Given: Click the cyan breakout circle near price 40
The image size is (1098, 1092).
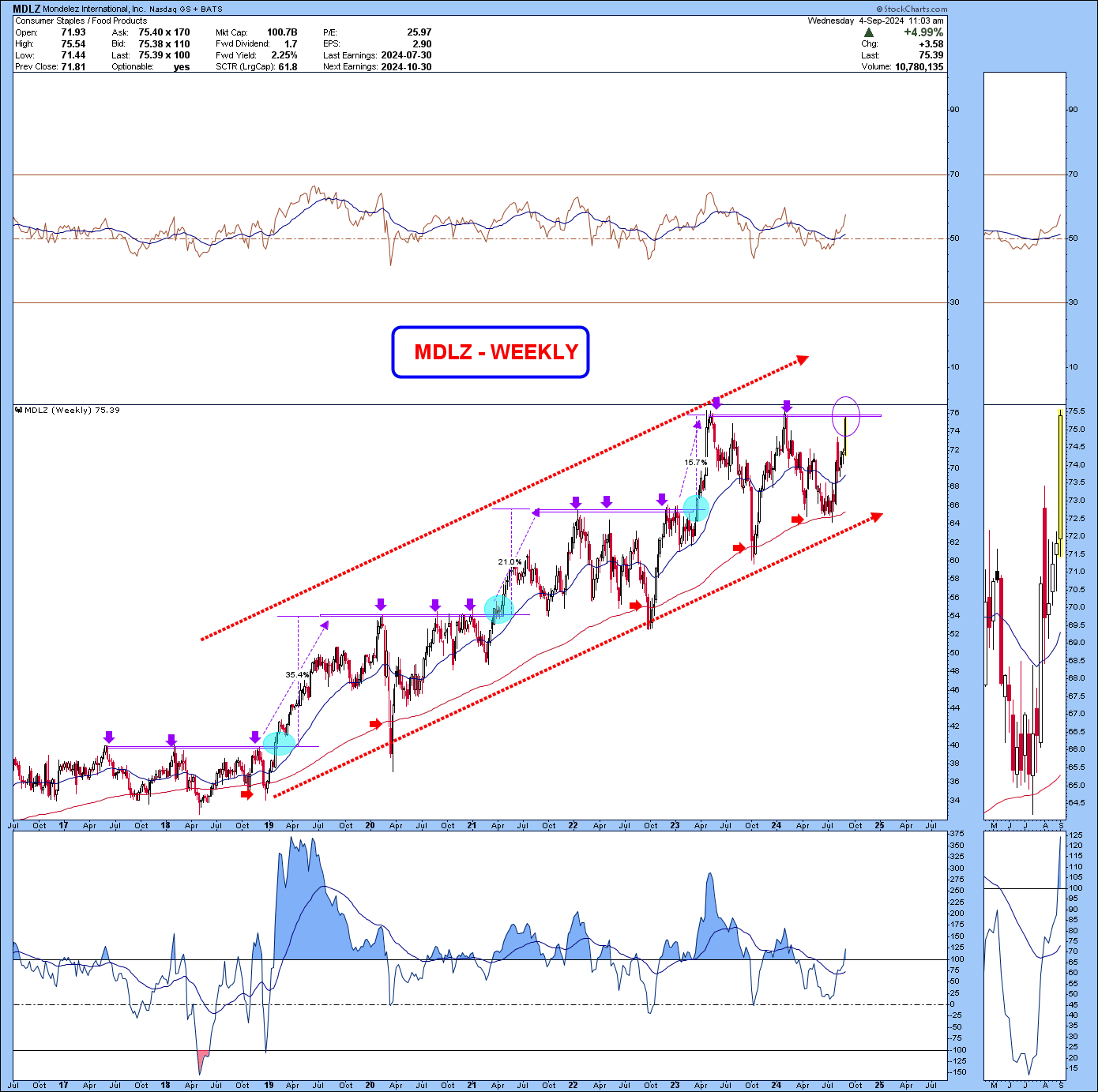Looking at the screenshot, I should 279,744.
